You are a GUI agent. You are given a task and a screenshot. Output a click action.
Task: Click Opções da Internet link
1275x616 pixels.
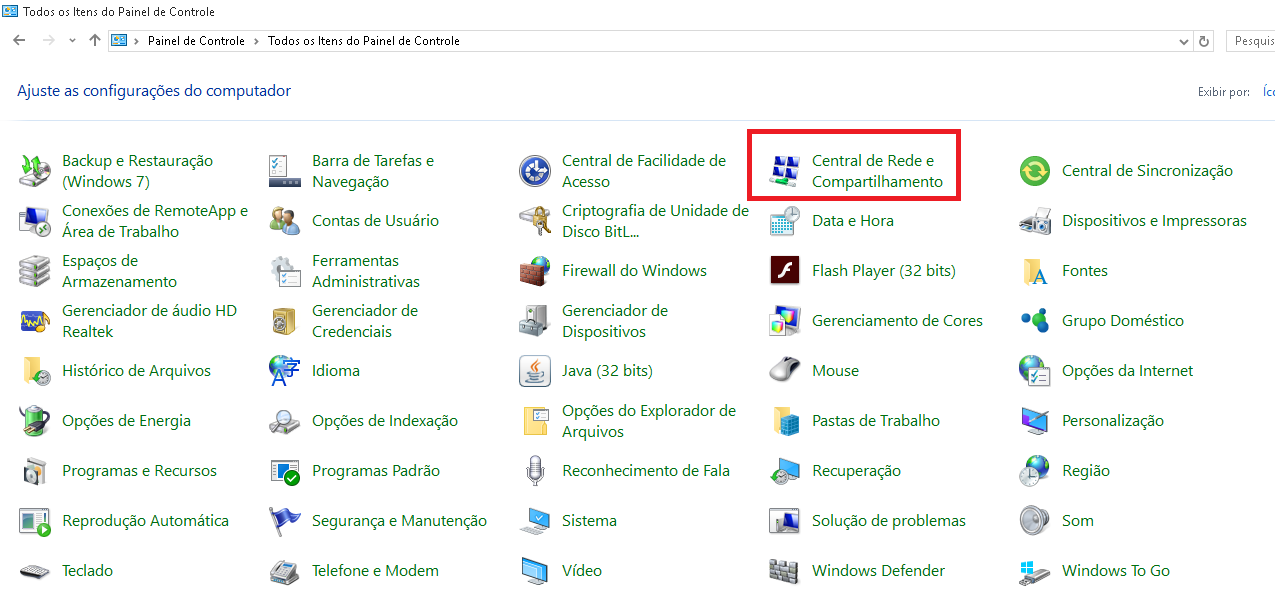tap(1128, 371)
